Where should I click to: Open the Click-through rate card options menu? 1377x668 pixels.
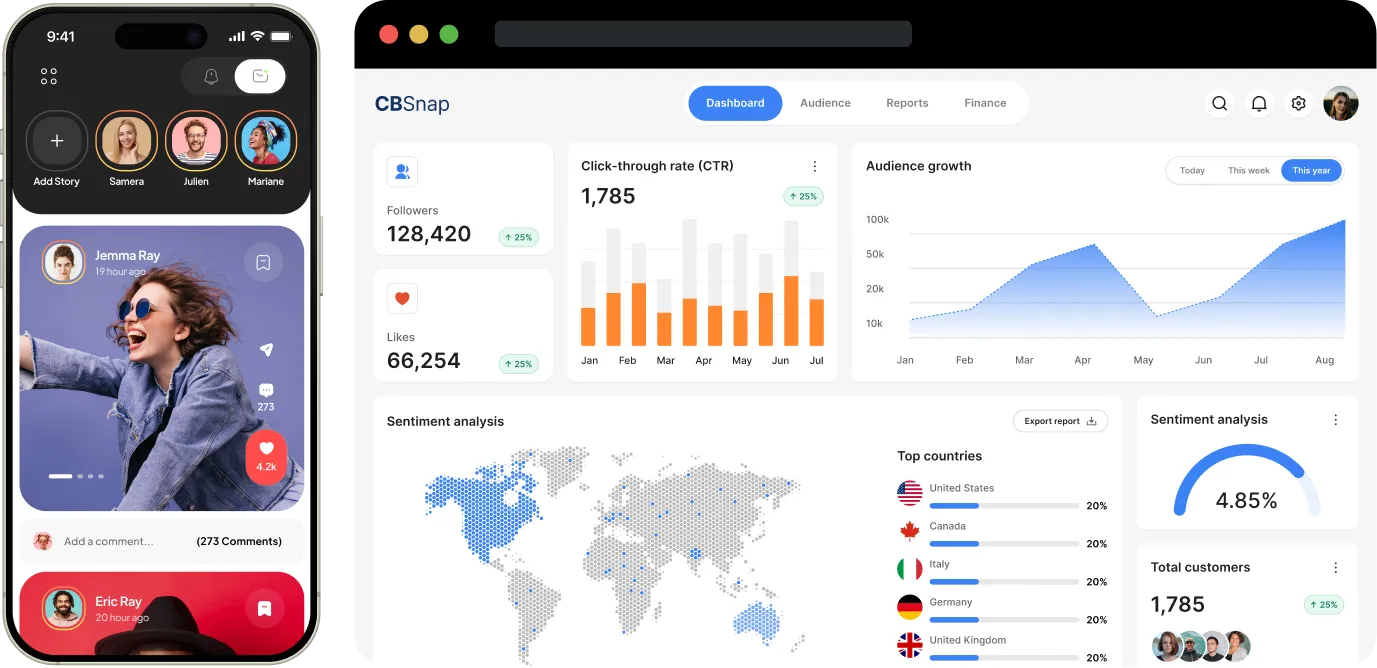coord(814,166)
